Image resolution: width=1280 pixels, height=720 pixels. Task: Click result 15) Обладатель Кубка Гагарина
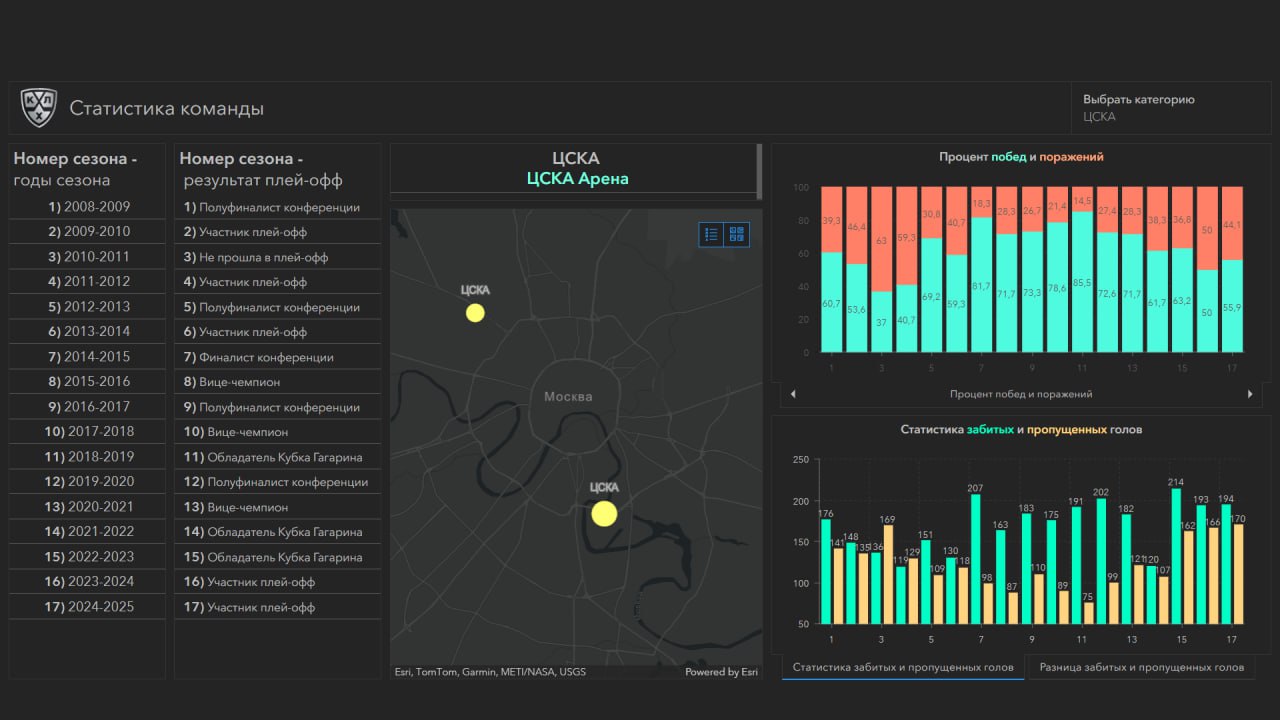278,557
